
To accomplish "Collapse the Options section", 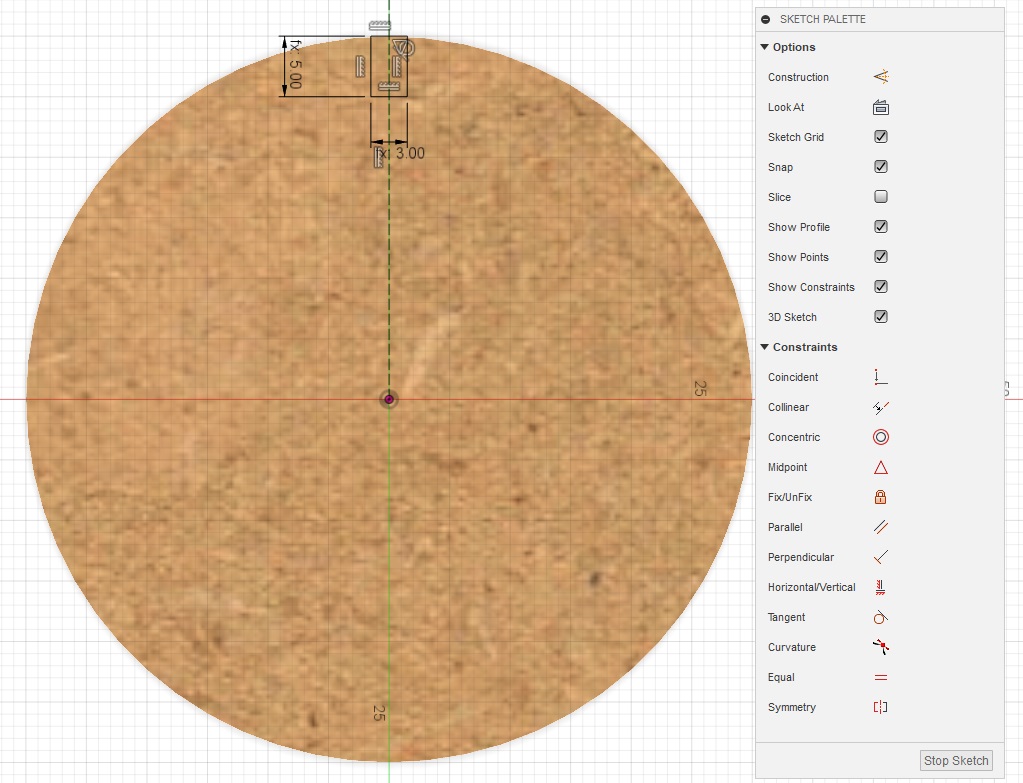I will tap(765, 47).
